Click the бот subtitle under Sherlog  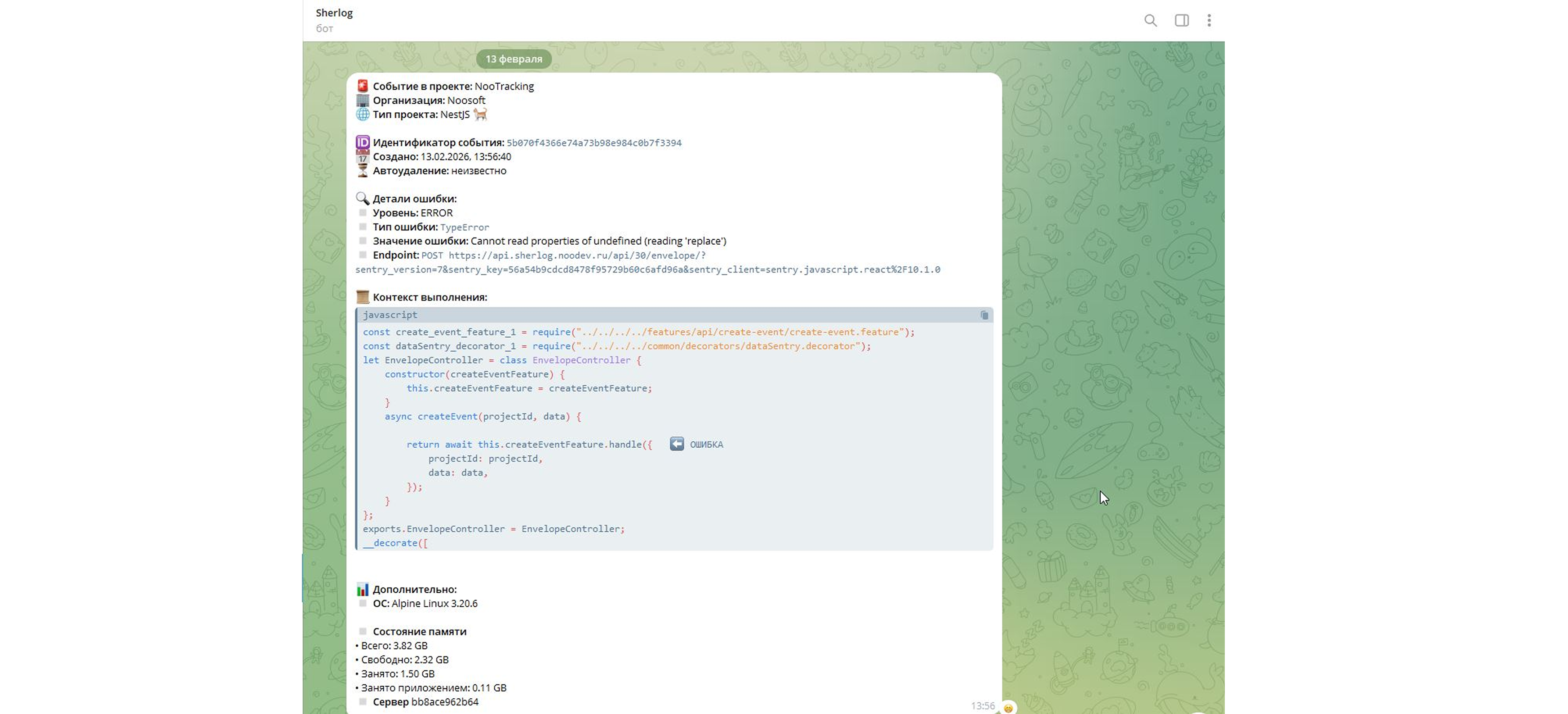point(324,29)
